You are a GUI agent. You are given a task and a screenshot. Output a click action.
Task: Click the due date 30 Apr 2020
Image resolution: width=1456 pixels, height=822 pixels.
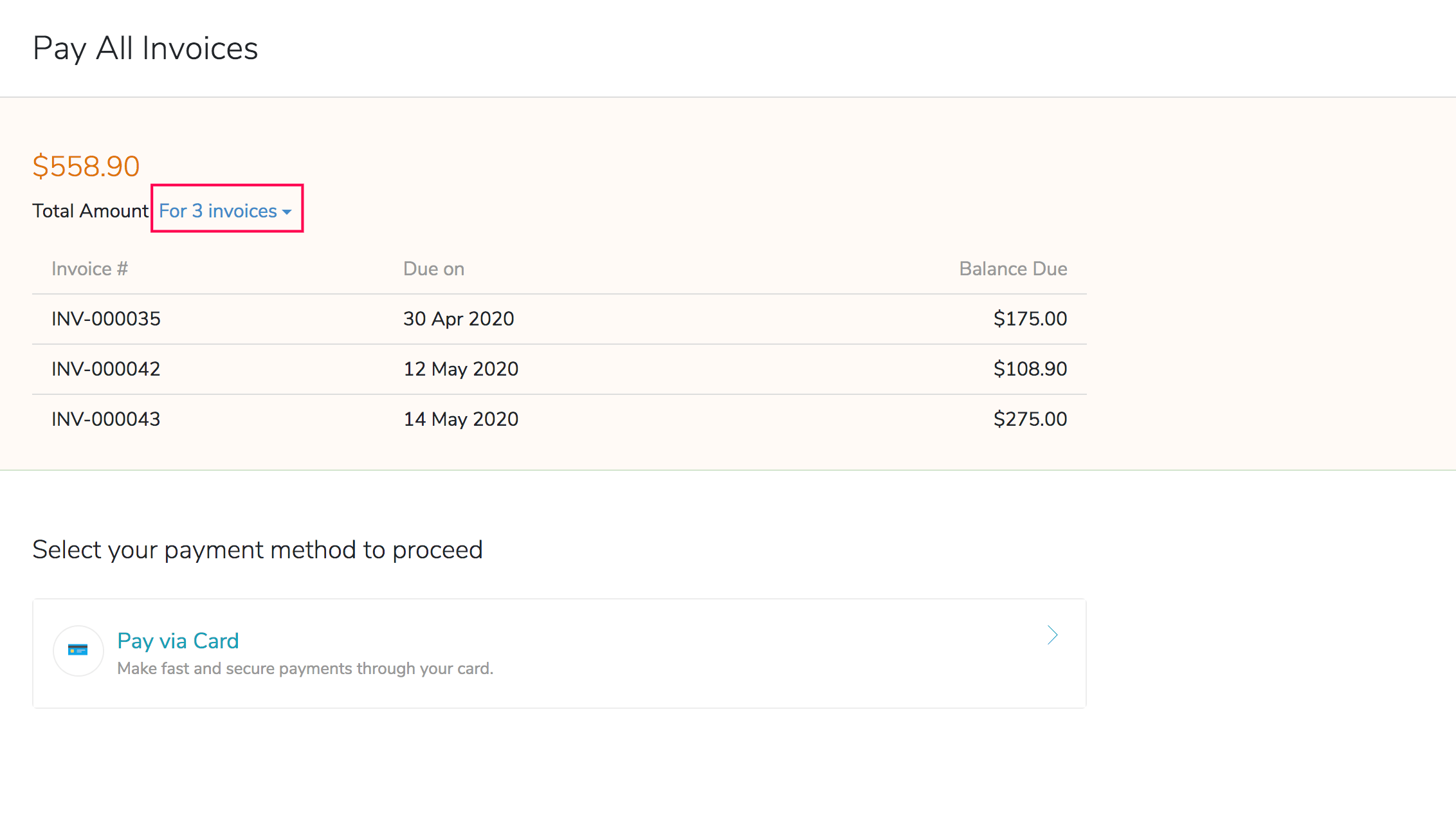[458, 318]
